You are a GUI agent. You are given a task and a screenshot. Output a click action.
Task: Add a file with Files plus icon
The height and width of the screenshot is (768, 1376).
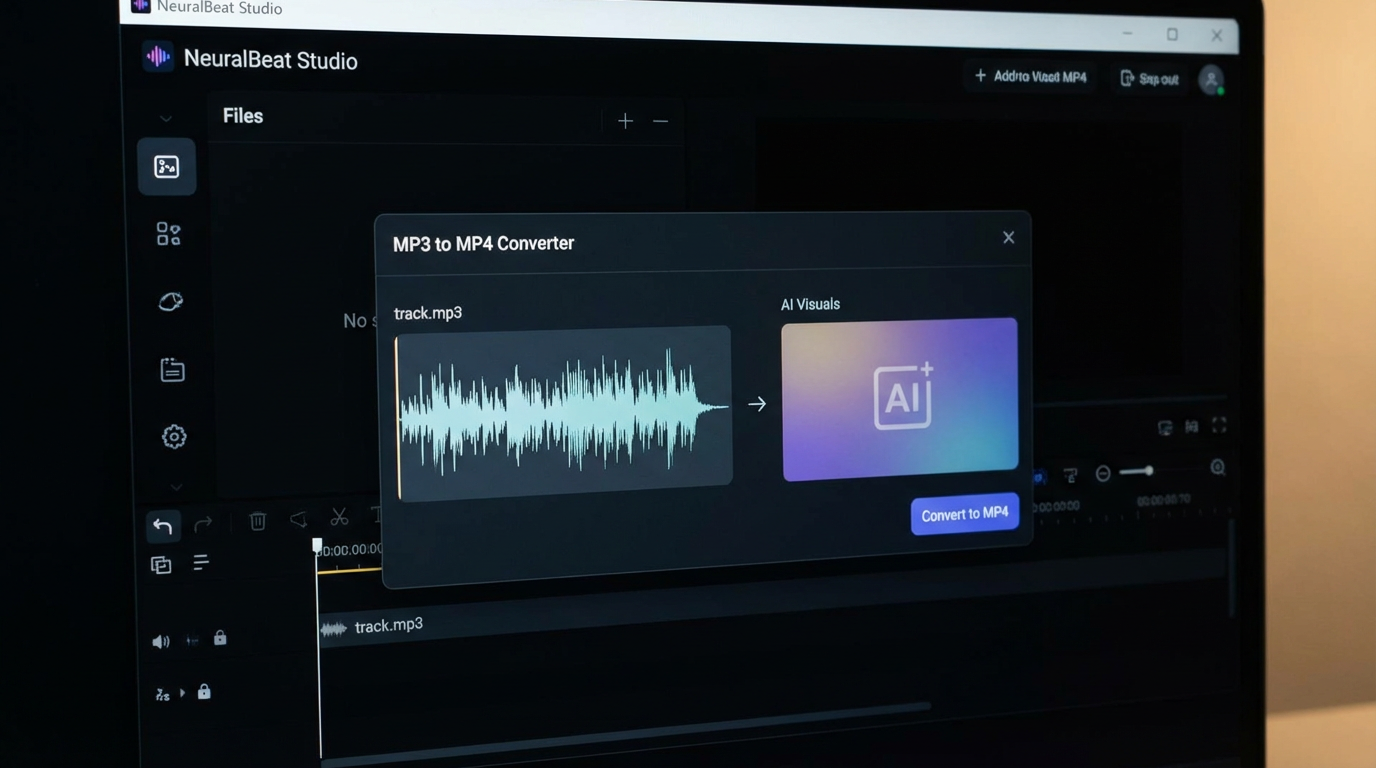(x=625, y=121)
